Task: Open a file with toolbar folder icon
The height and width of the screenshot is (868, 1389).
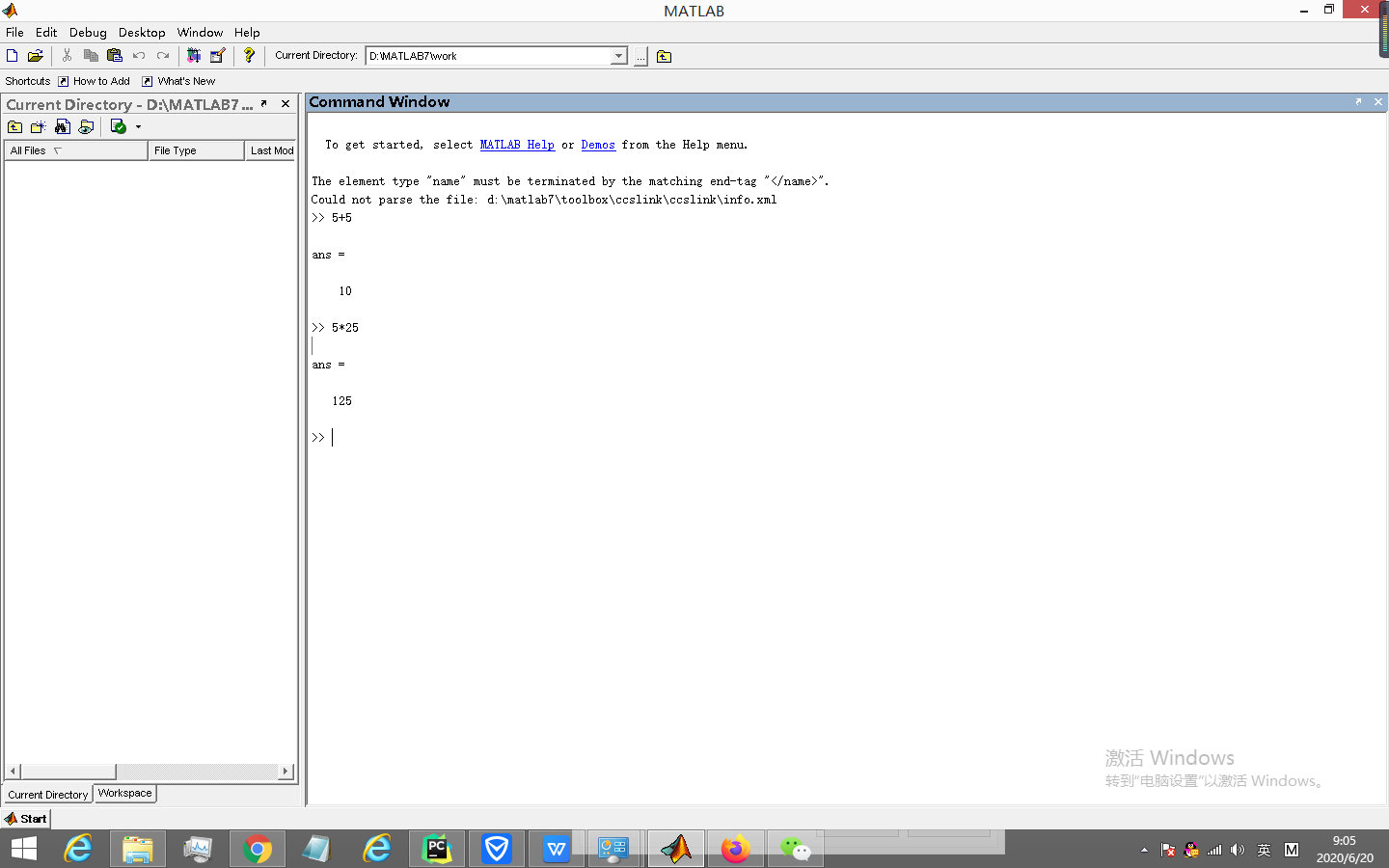Action: (x=36, y=56)
